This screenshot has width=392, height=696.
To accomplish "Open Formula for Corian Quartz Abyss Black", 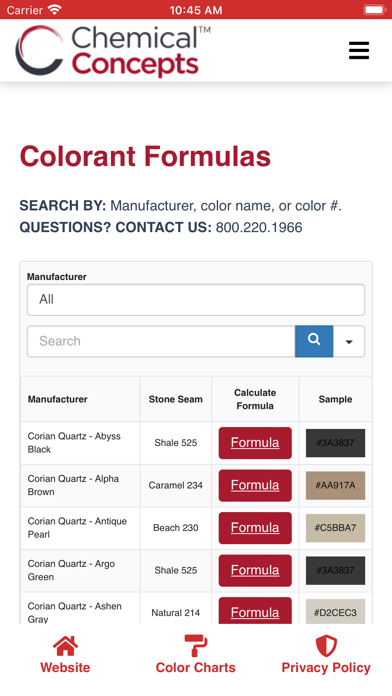I will point(255,443).
